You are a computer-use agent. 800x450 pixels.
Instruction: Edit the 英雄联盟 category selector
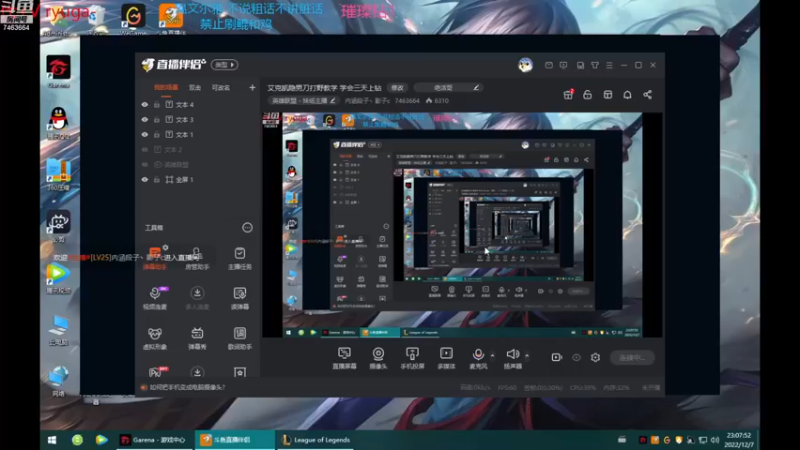pyautogui.click(x=304, y=101)
